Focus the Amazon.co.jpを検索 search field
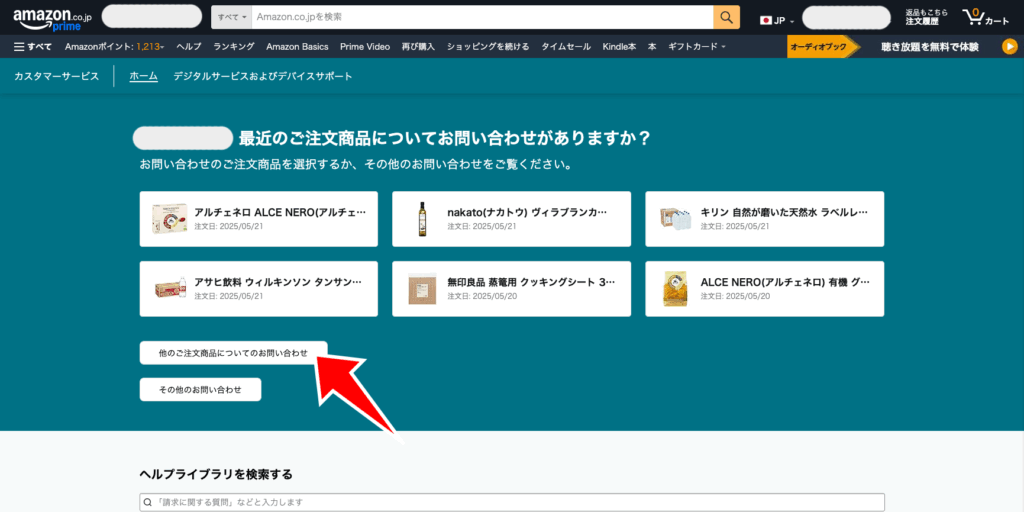Image resolution: width=1024 pixels, height=512 pixels. click(482, 18)
